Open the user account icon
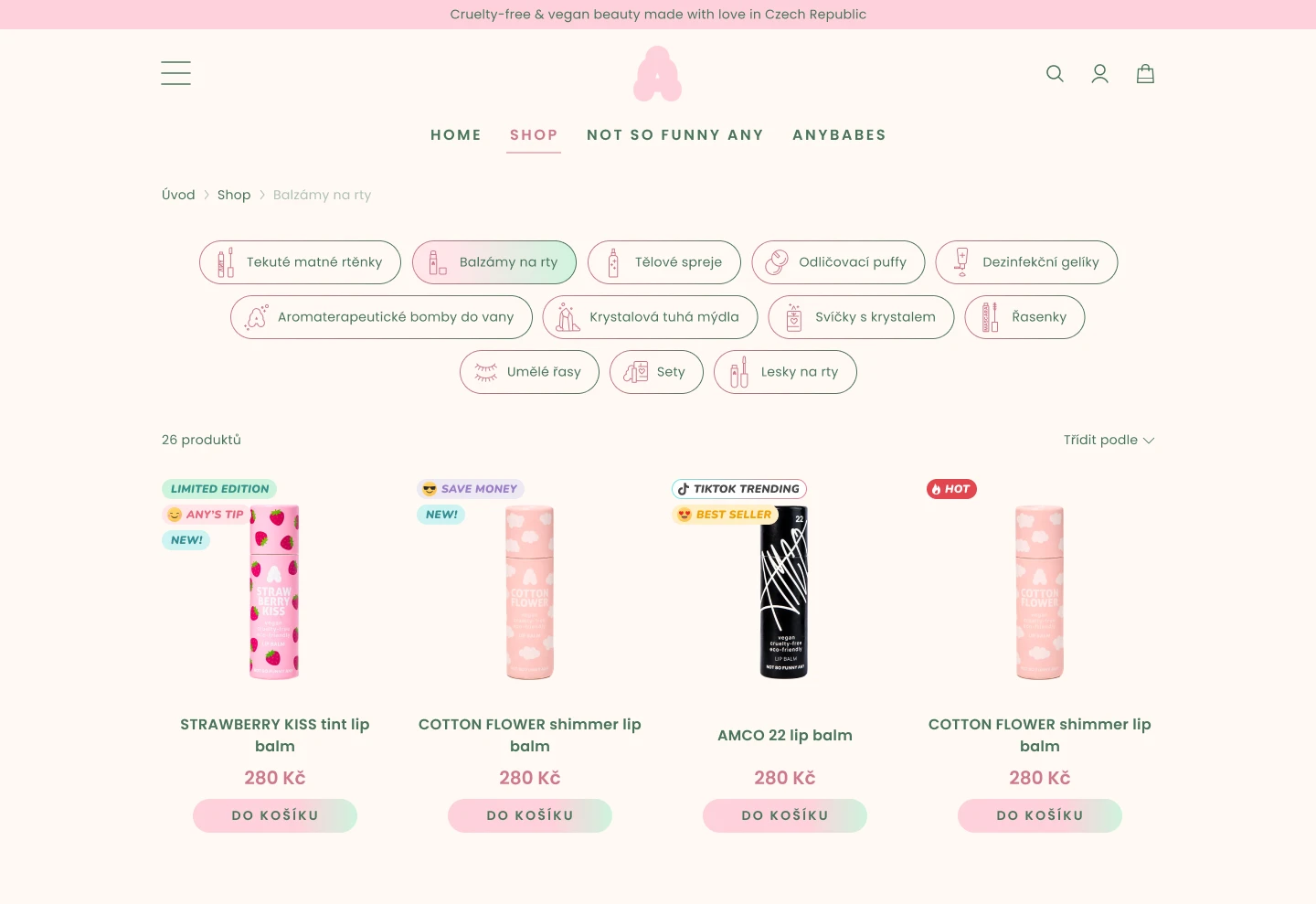 (x=1100, y=74)
